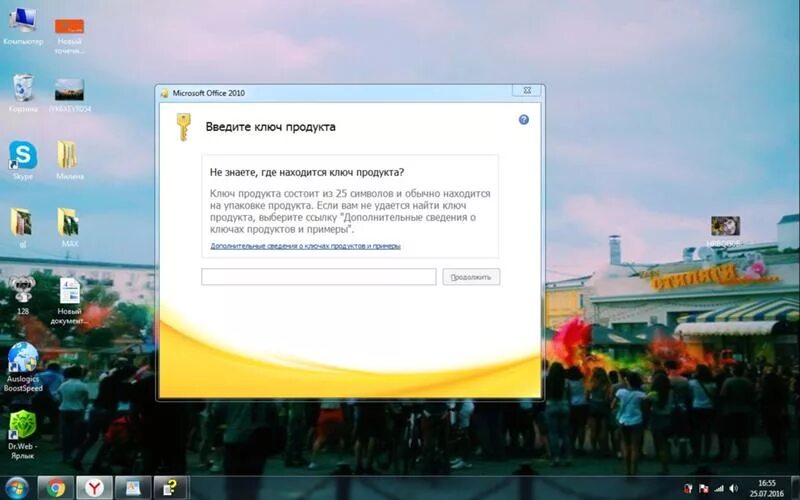Click the Продолжить button
Viewport: 800px width, 500px height.
pos(471,277)
